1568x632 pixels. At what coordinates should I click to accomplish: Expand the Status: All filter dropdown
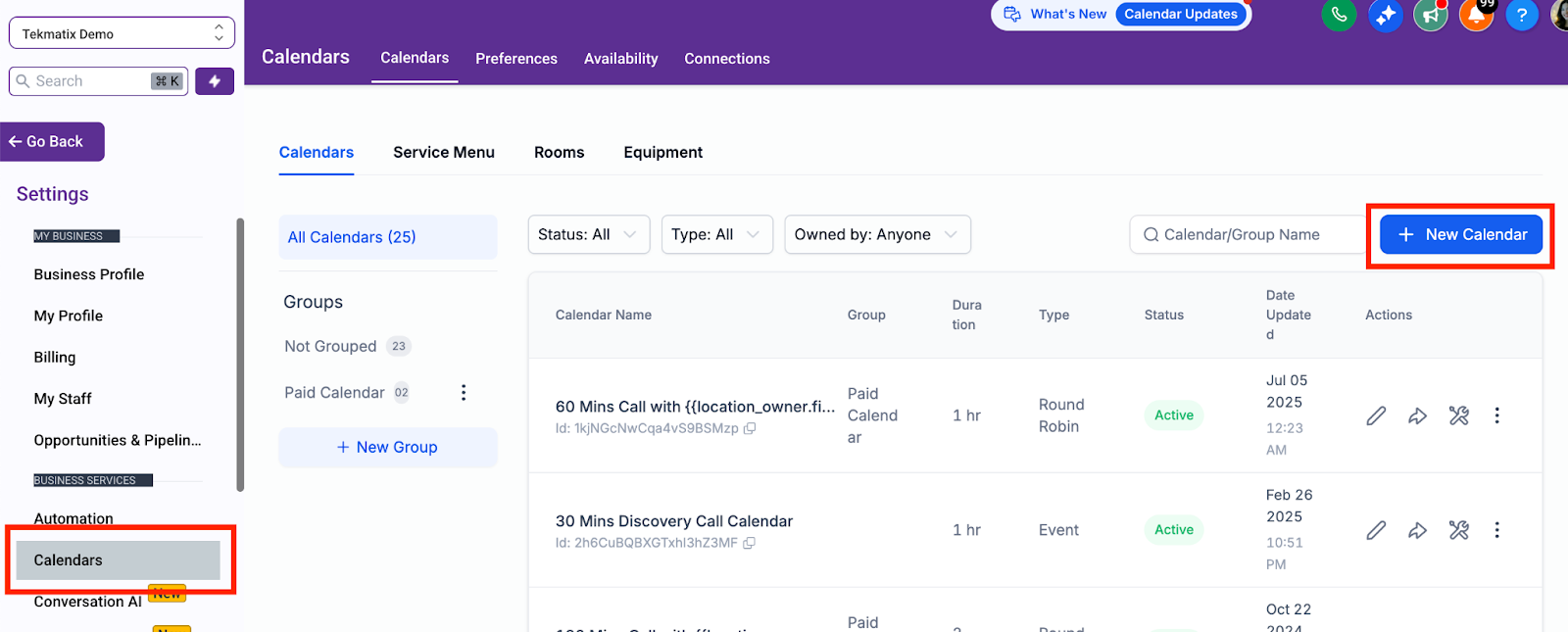tap(588, 234)
